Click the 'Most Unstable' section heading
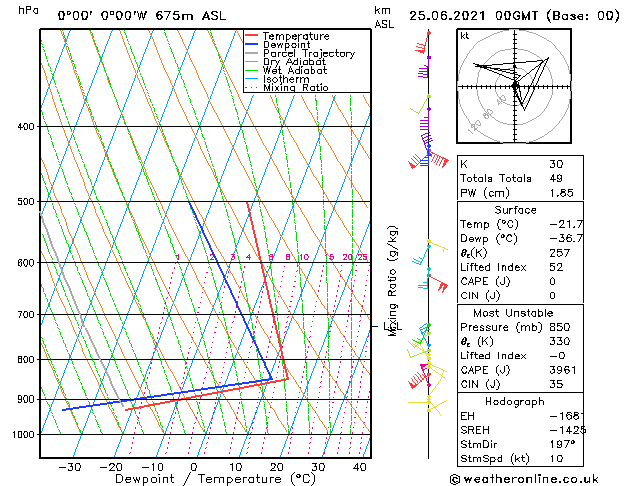The width and height of the screenshot is (629, 486). point(513,313)
